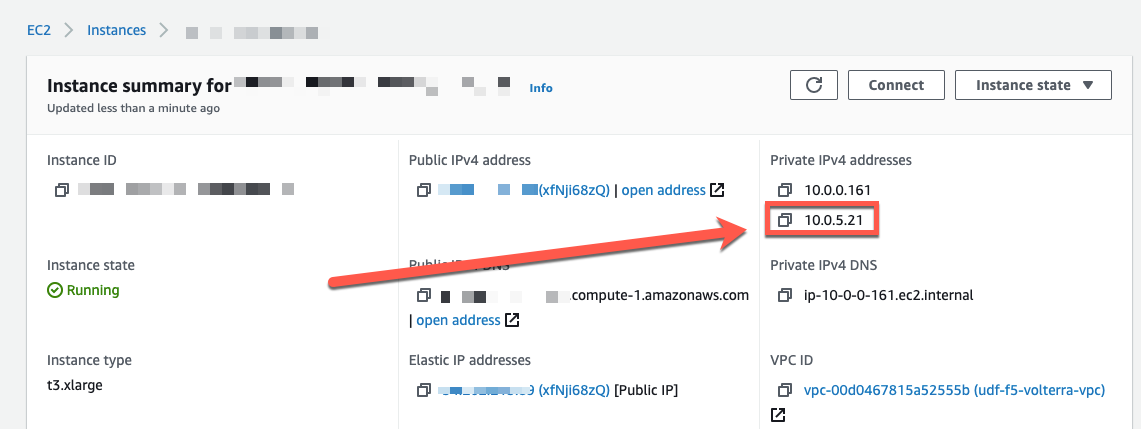Click the refresh instance summary button

pyautogui.click(x=813, y=85)
